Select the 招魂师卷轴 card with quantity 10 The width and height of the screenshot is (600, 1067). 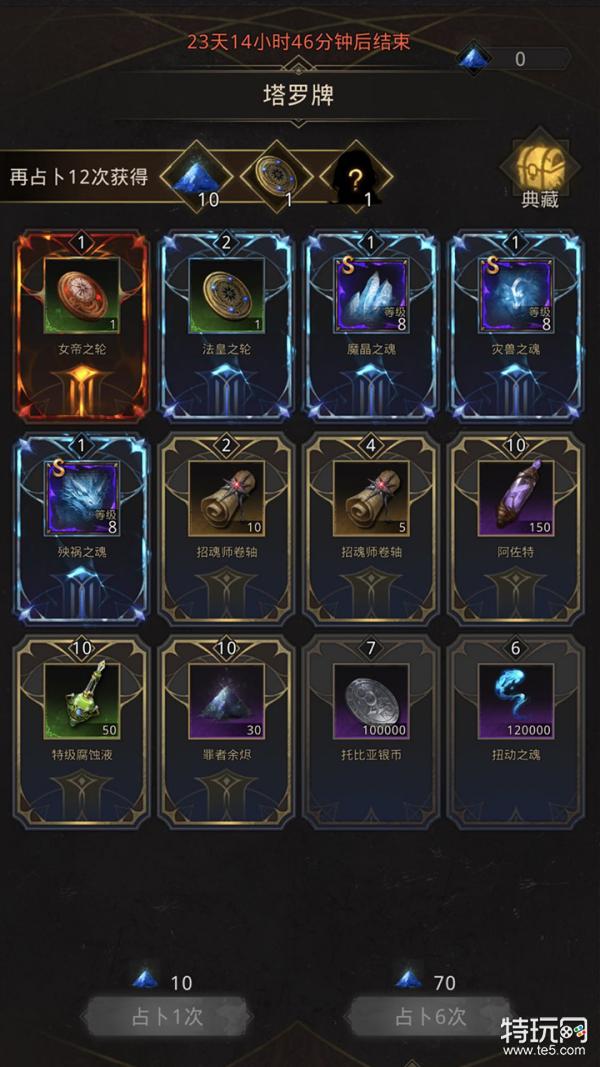pos(226,529)
